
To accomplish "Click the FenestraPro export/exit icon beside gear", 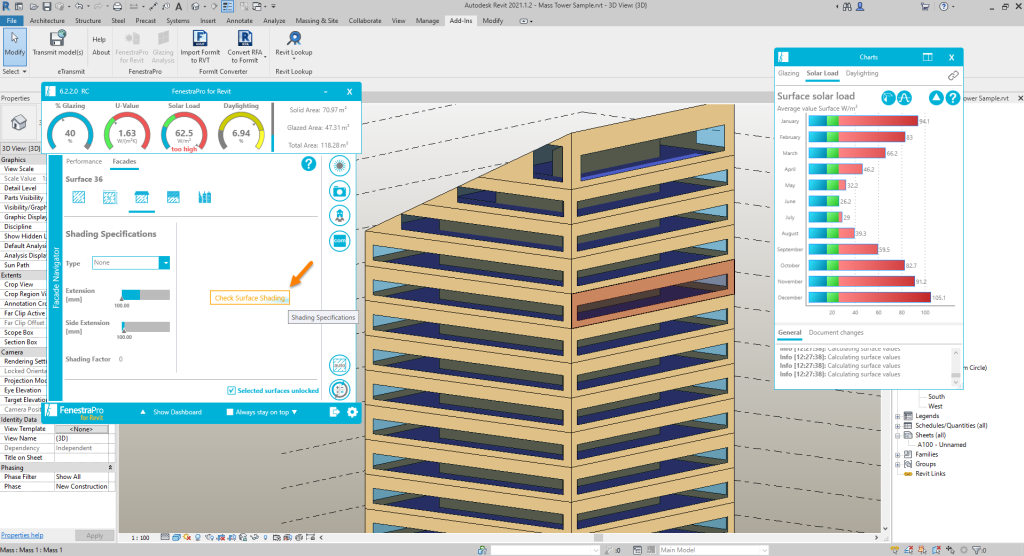I will 334,412.
